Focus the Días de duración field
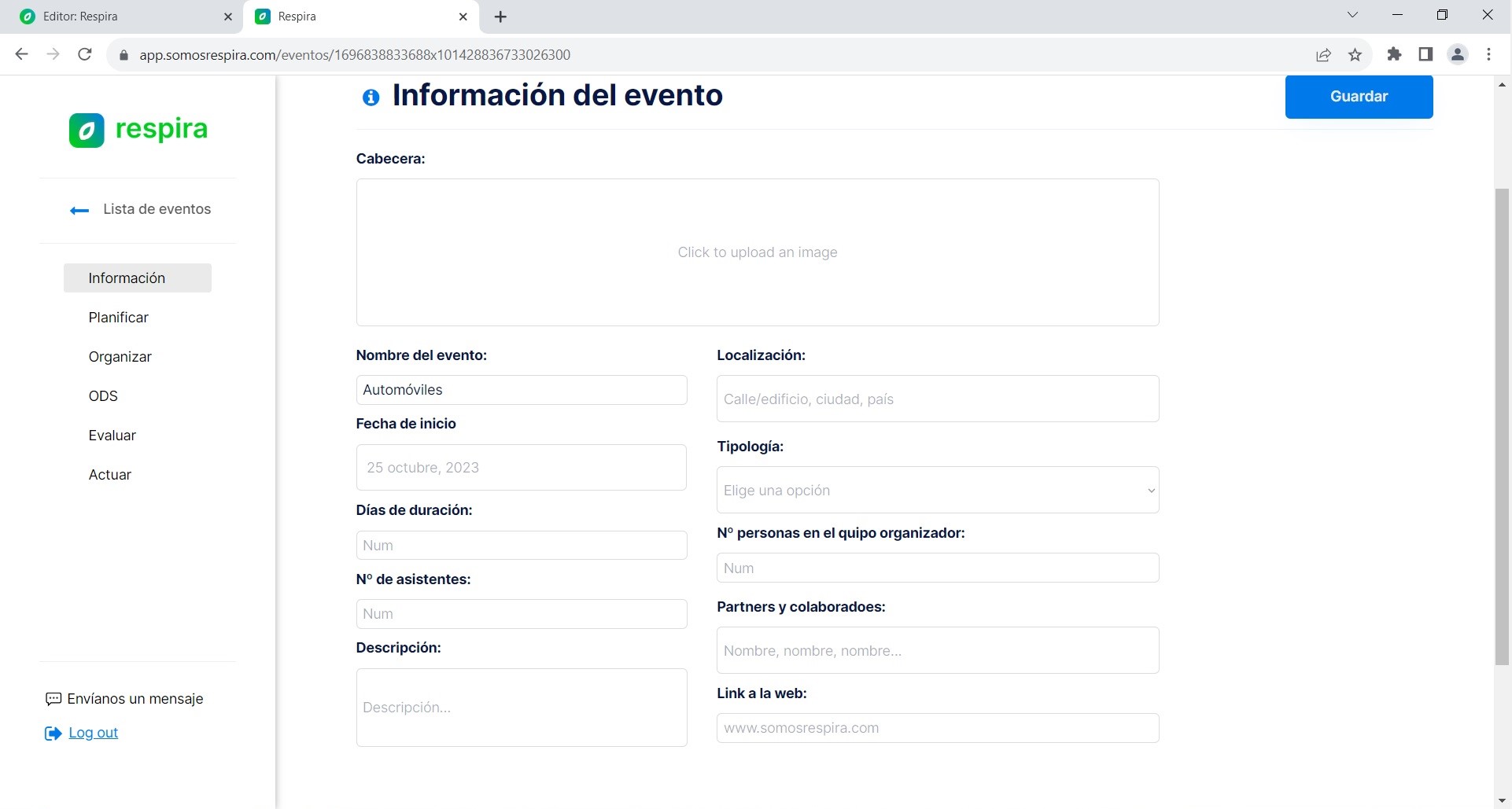The image size is (1512, 809). click(x=522, y=546)
